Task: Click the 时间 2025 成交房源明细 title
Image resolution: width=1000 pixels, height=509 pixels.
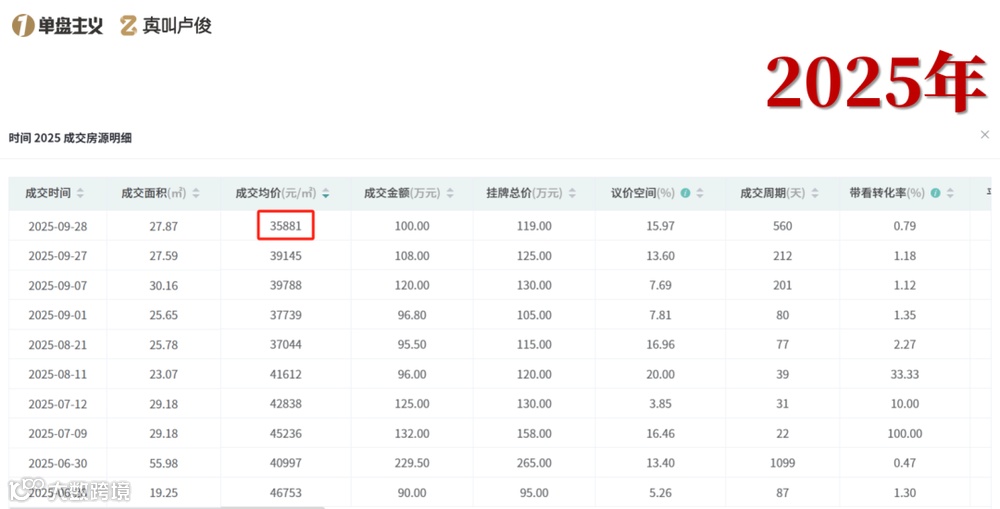Action: (70, 138)
